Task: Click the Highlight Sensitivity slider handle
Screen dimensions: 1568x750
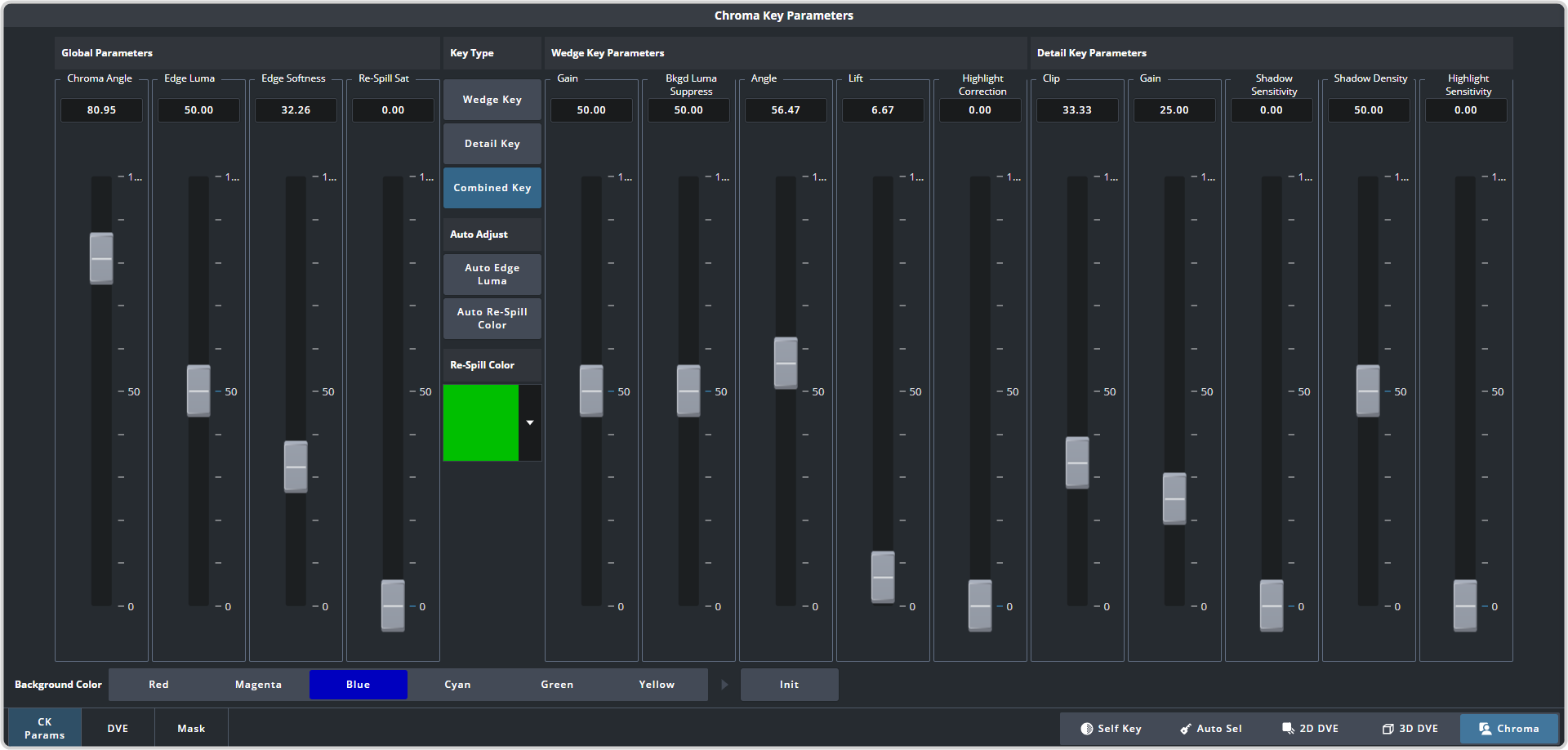Action: click(1465, 605)
